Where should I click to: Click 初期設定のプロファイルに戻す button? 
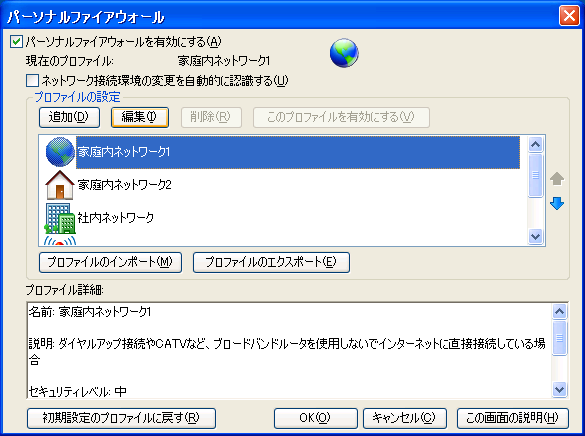tap(121, 418)
